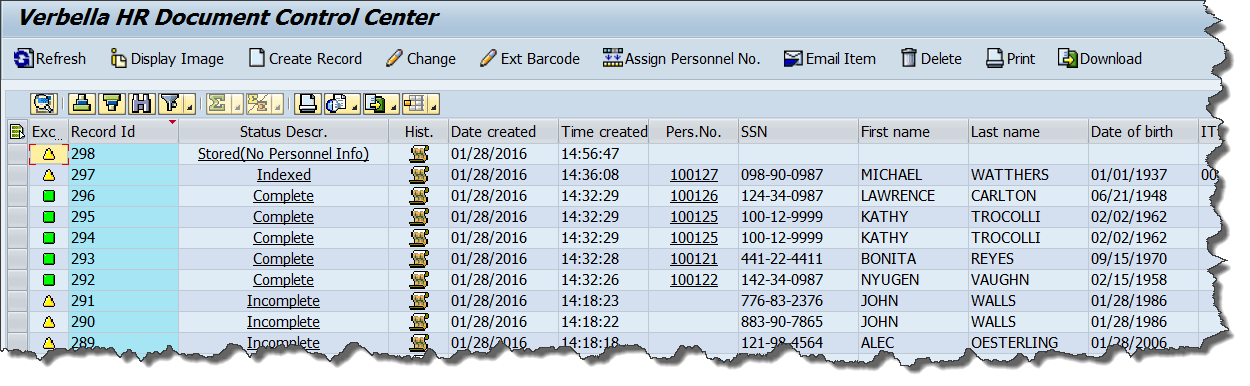Open personnel number 100121 link
Image resolution: width=1250 pixels, height=386 pixels.
click(694, 259)
